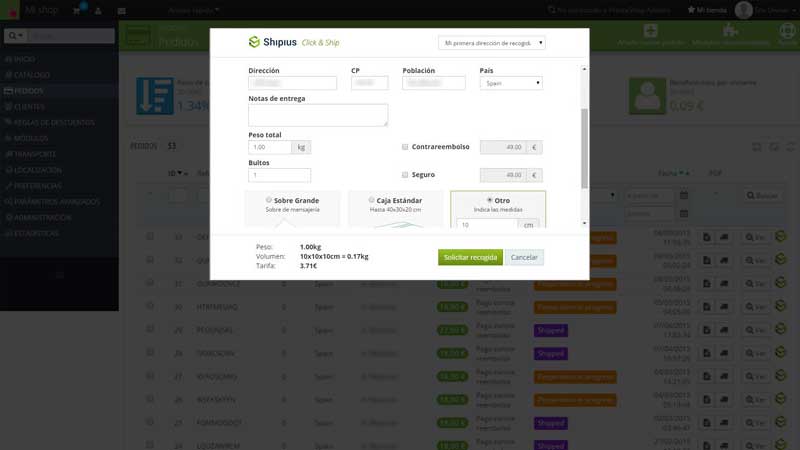Click the invoice document icon on order row 32
Image resolution: width=800 pixels, height=450 pixels.
[x=707, y=260]
